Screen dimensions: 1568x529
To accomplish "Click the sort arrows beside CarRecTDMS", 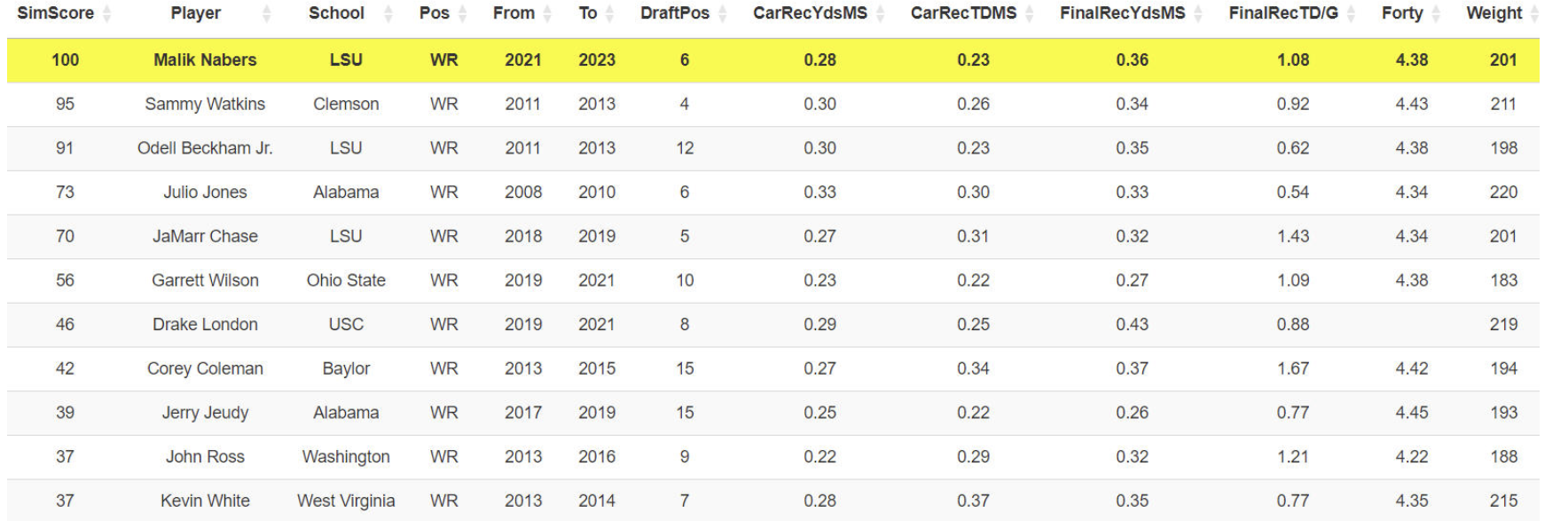I will [1030, 13].
